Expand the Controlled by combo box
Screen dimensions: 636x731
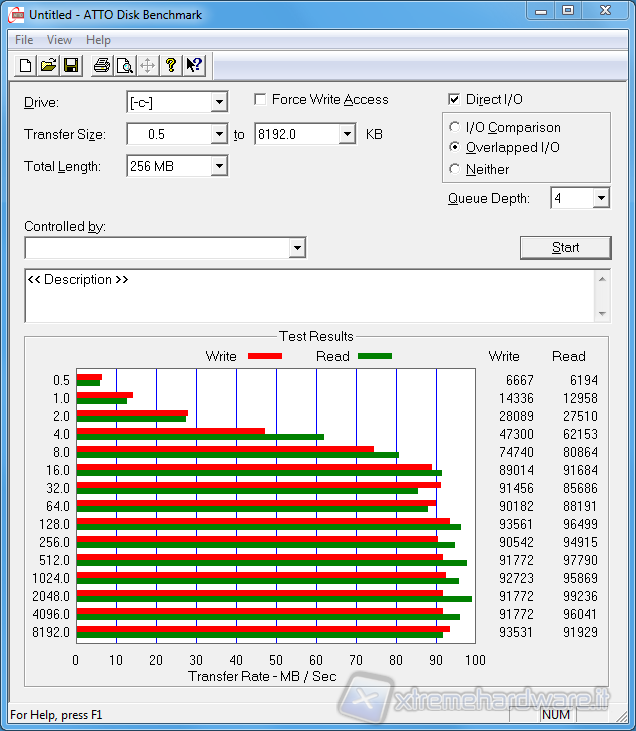click(296, 248)
